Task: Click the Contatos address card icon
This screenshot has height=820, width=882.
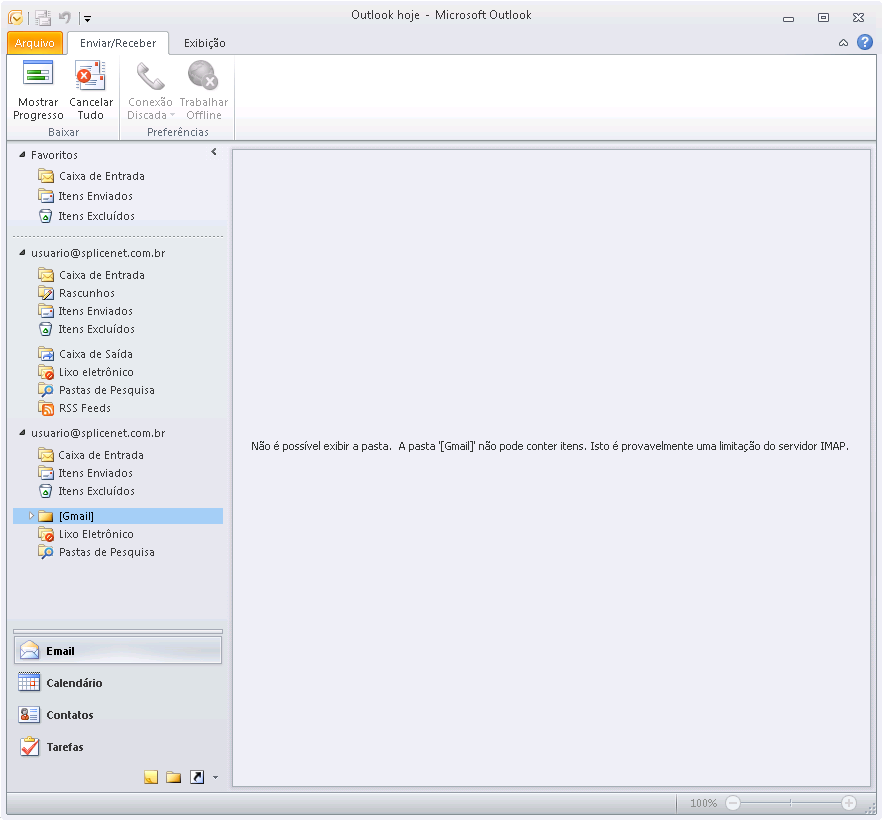Action: (29, 714)
